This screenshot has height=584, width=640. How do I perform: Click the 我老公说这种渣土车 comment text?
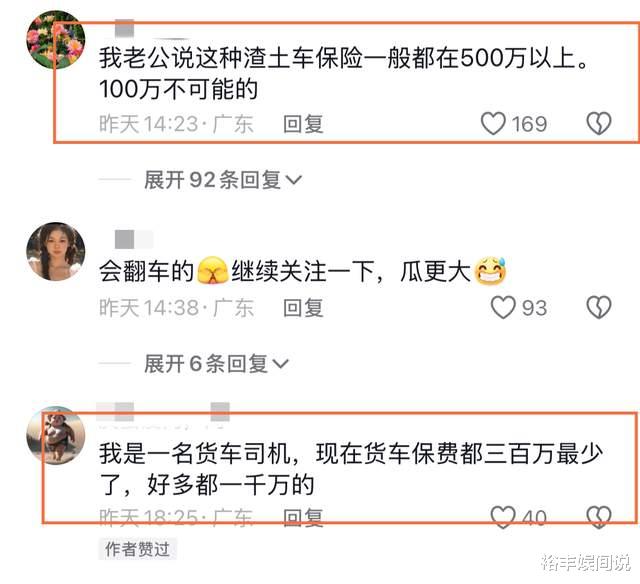[344, 73]
